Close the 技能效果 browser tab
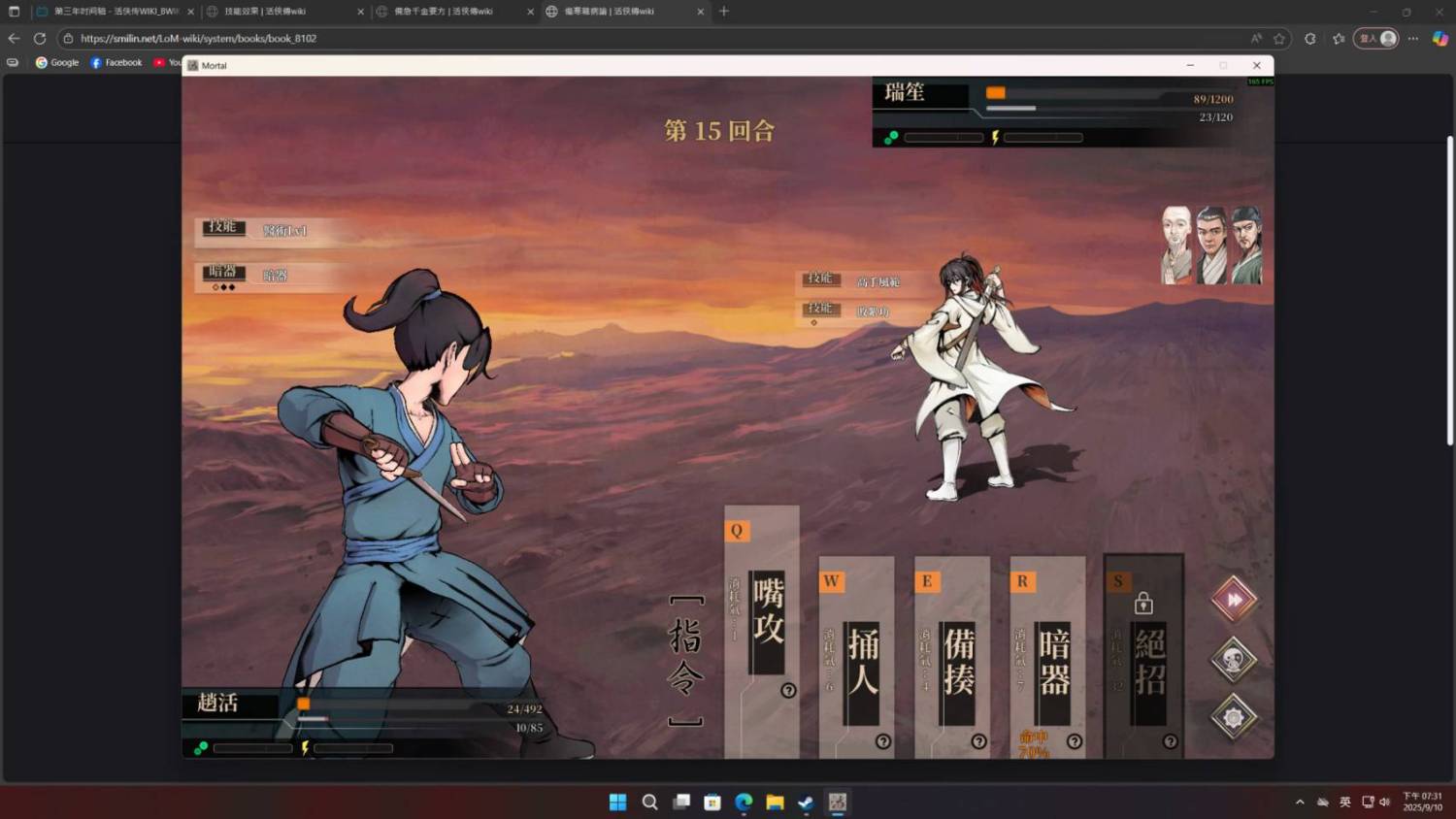The image size is (1456, 819). click(361, 12)
